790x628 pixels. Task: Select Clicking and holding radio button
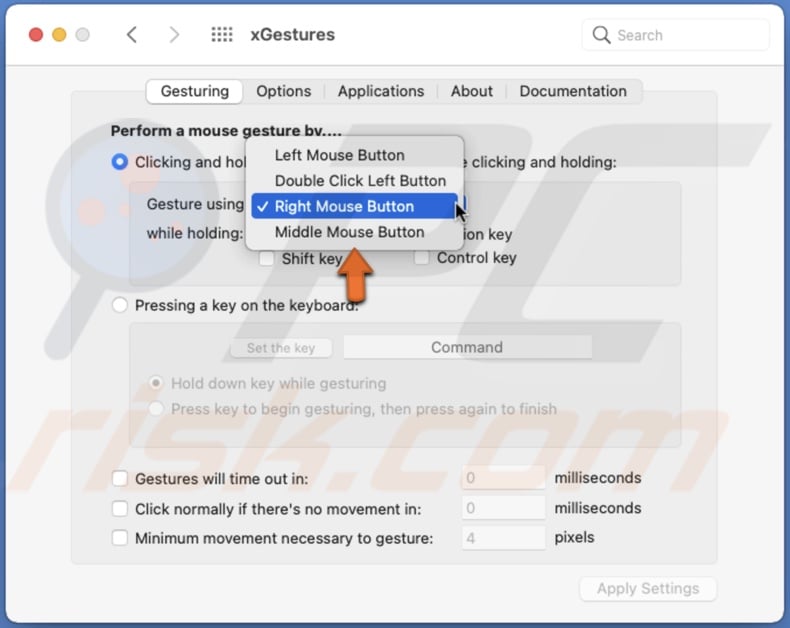(119, 162)
